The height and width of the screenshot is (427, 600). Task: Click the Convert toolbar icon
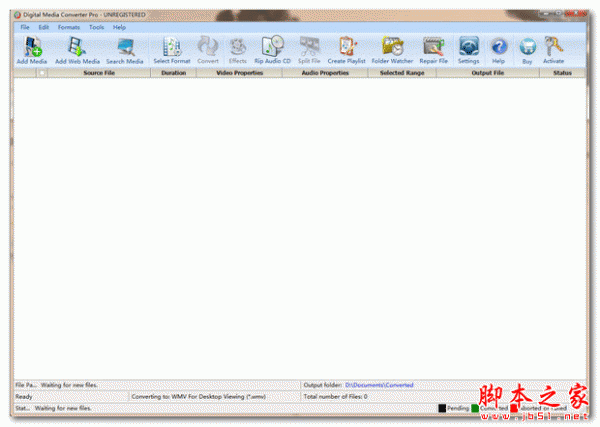208,50
